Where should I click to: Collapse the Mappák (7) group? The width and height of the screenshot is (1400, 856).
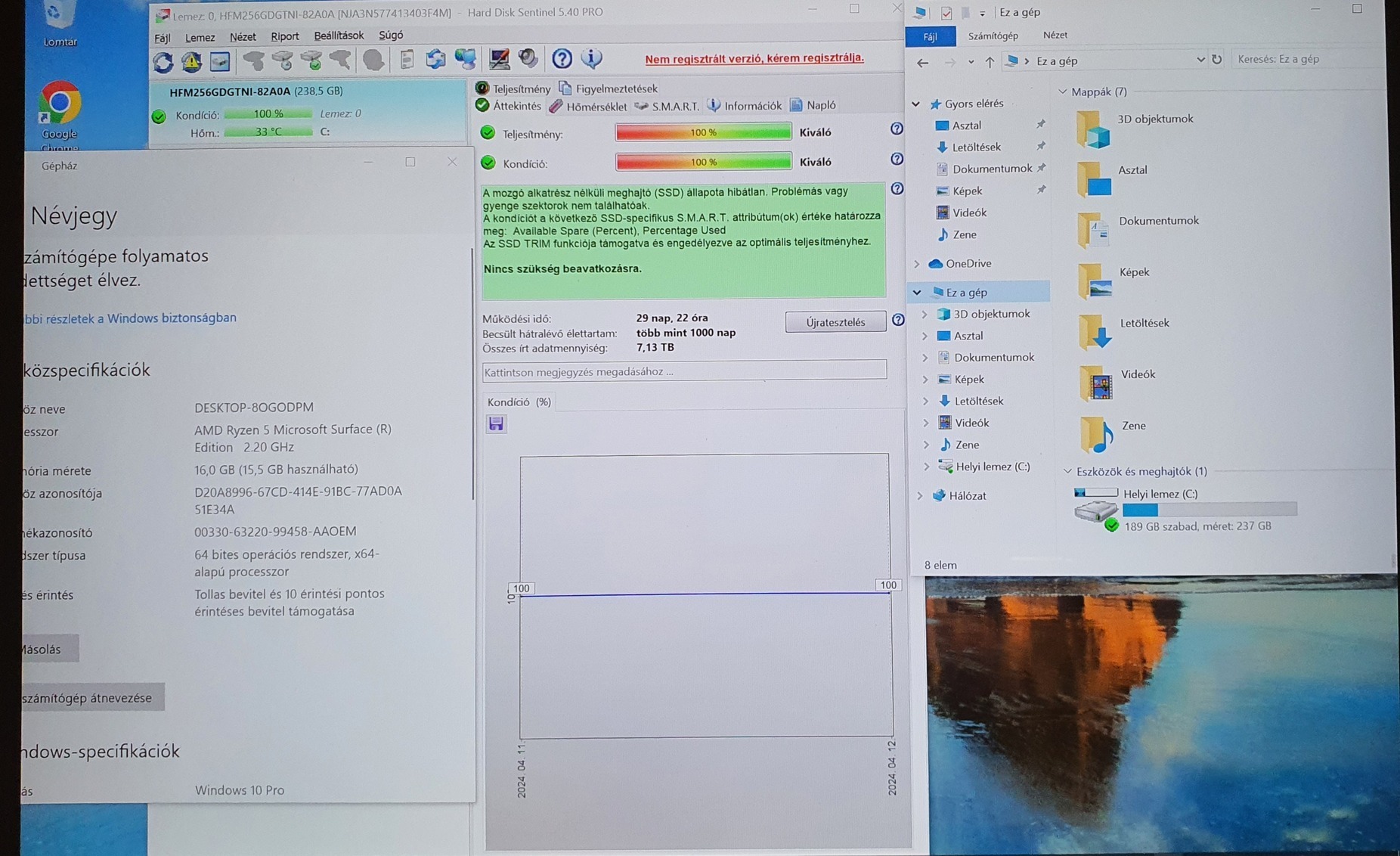(x=1062, y=91)
